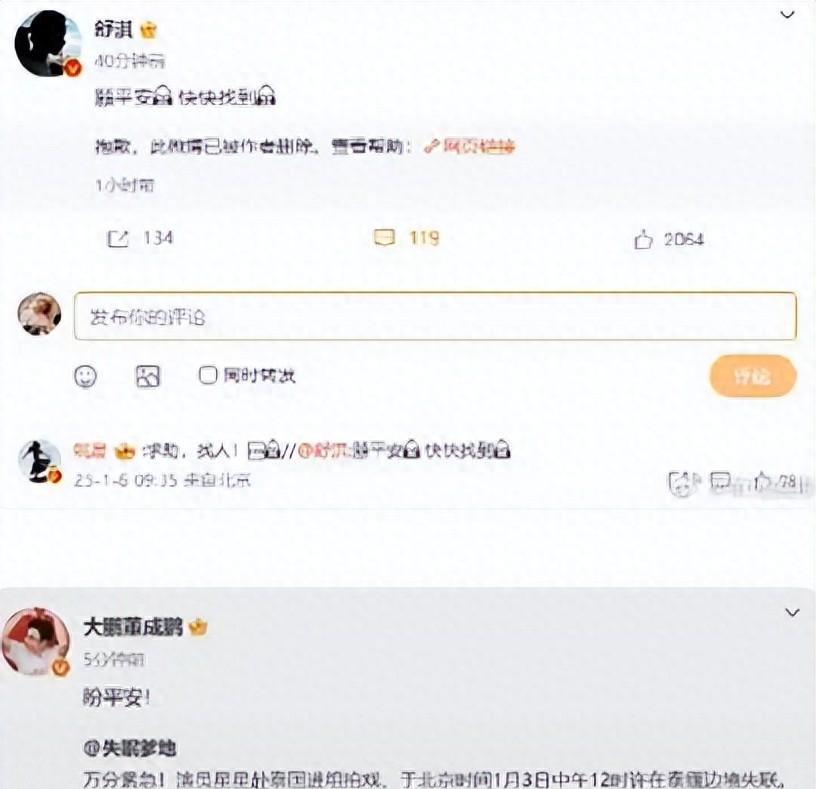
Task: Attach a picture with the image icon
Action: pyautogui.click(x=148, y=376)
